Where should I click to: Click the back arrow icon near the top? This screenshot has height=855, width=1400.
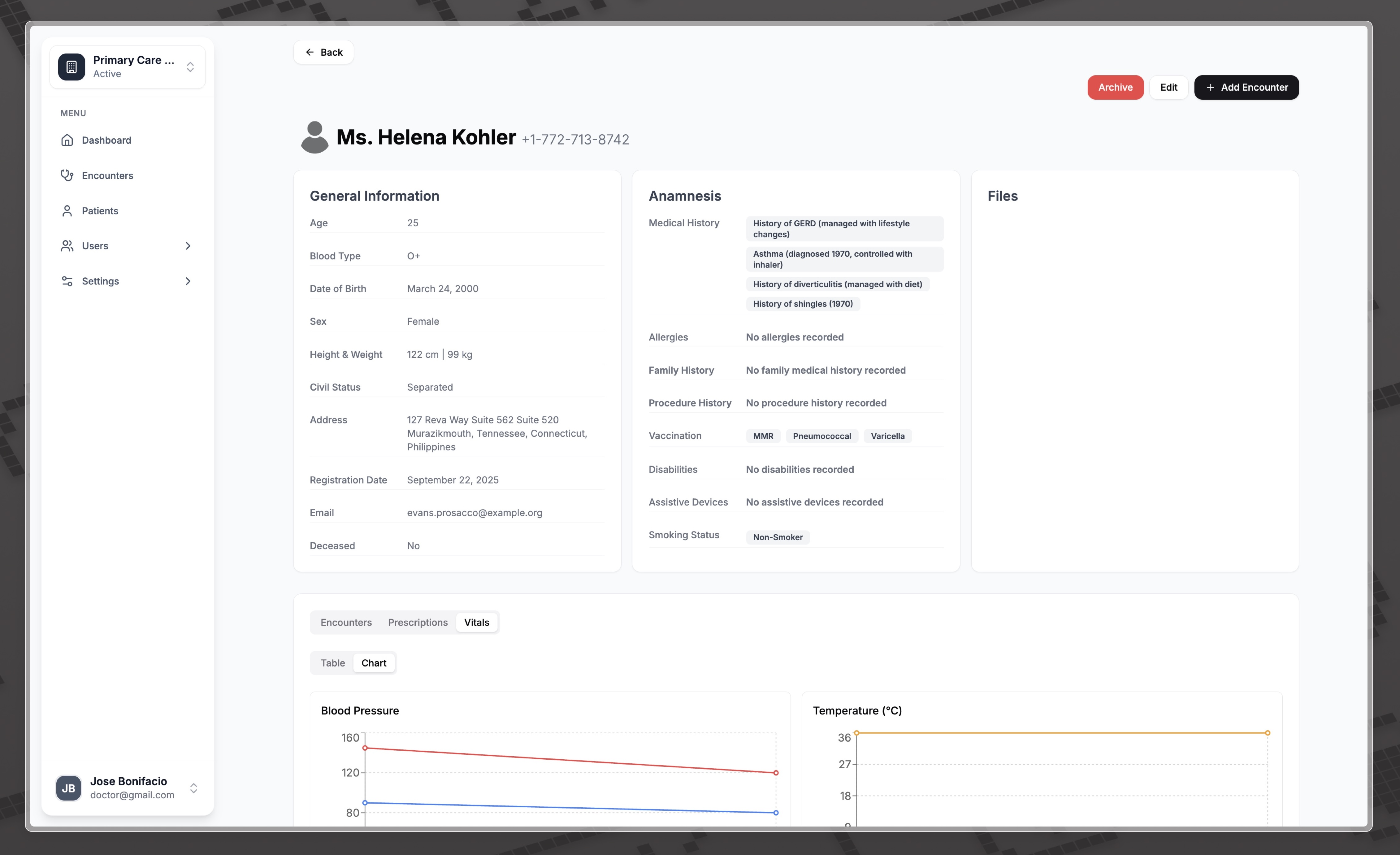click(310, 52)
